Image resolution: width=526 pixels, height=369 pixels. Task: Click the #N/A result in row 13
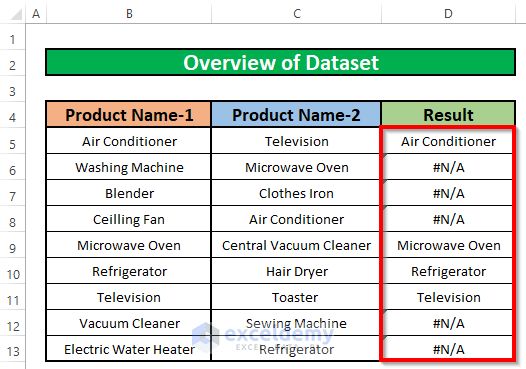click(x=448, y=349)
